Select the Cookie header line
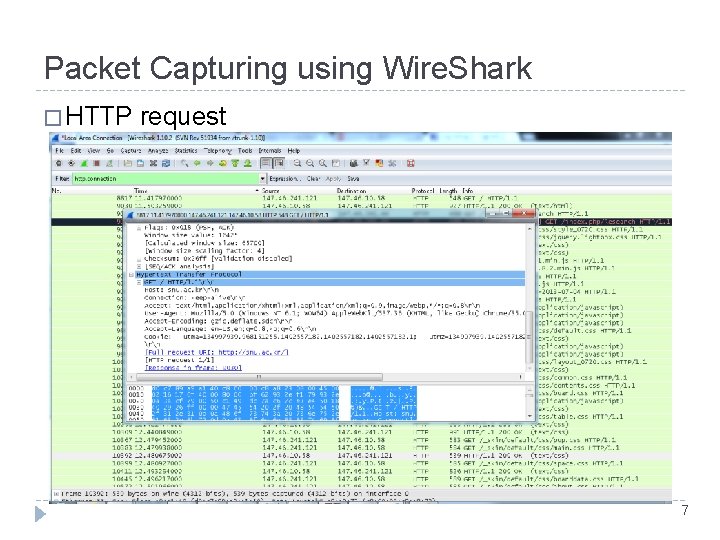This screenshot has width=720, height=540. coord(335,337)
